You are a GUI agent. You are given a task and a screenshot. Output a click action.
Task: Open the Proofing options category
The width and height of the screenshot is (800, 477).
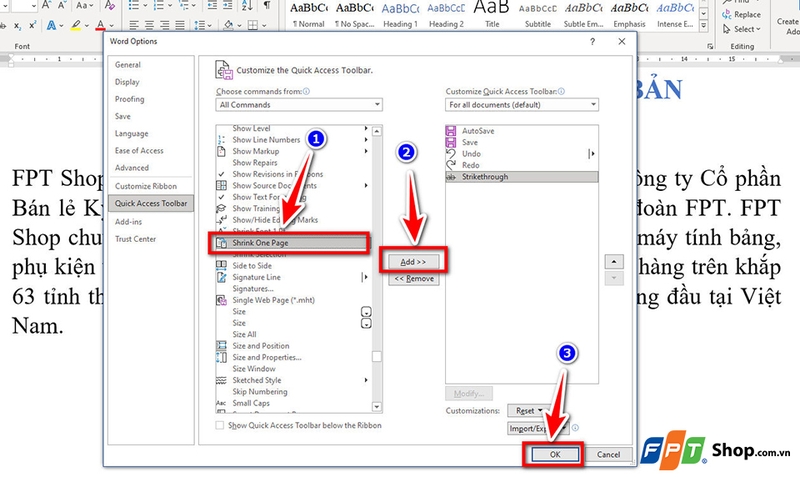(x=129, y=99)
